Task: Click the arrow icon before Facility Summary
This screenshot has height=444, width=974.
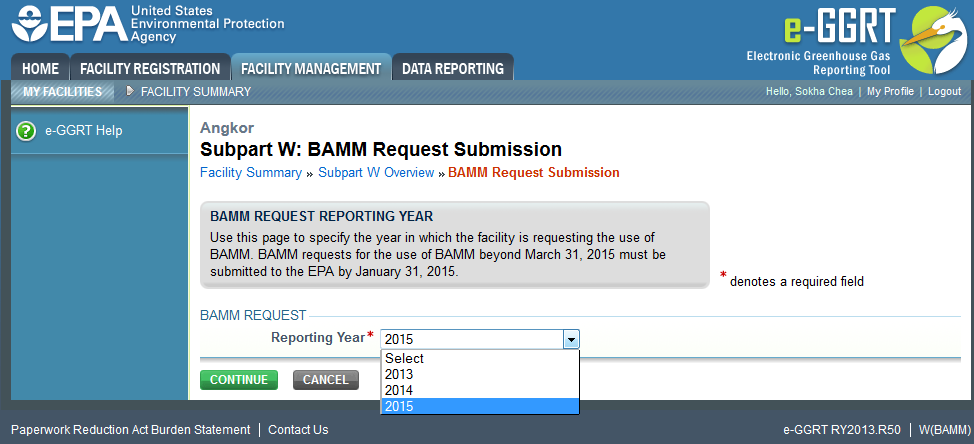Action: click(x=130, y=91)
